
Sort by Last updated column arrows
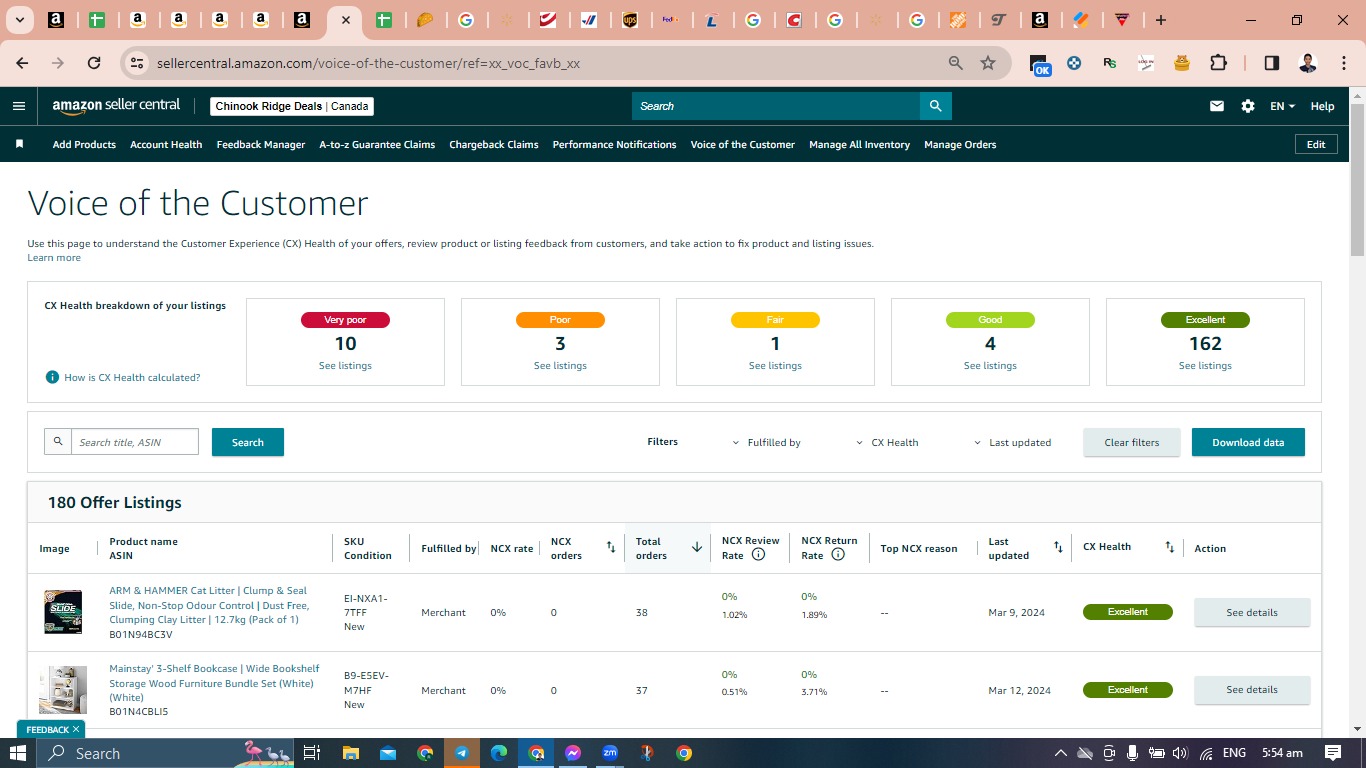(1058, 547)
